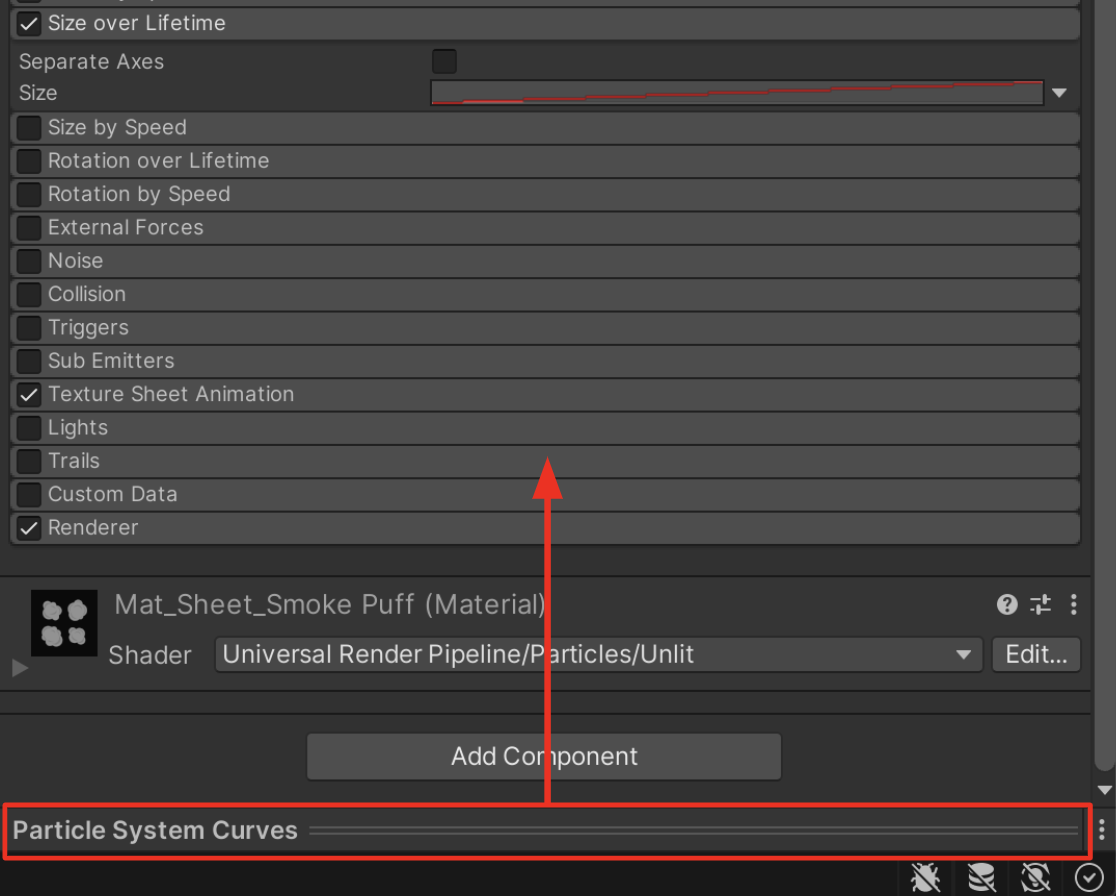Open the Shader dropdown

pos(598,655)
